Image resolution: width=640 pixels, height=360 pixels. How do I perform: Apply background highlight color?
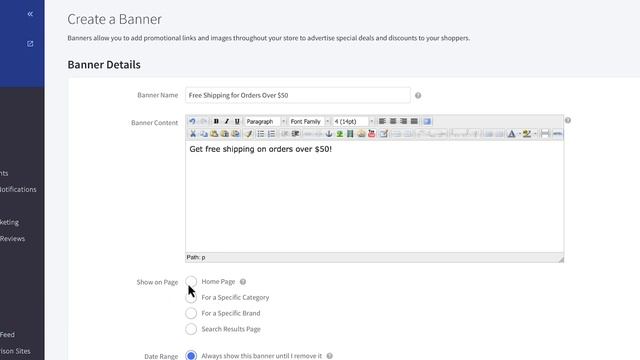(x=527, y=133)
